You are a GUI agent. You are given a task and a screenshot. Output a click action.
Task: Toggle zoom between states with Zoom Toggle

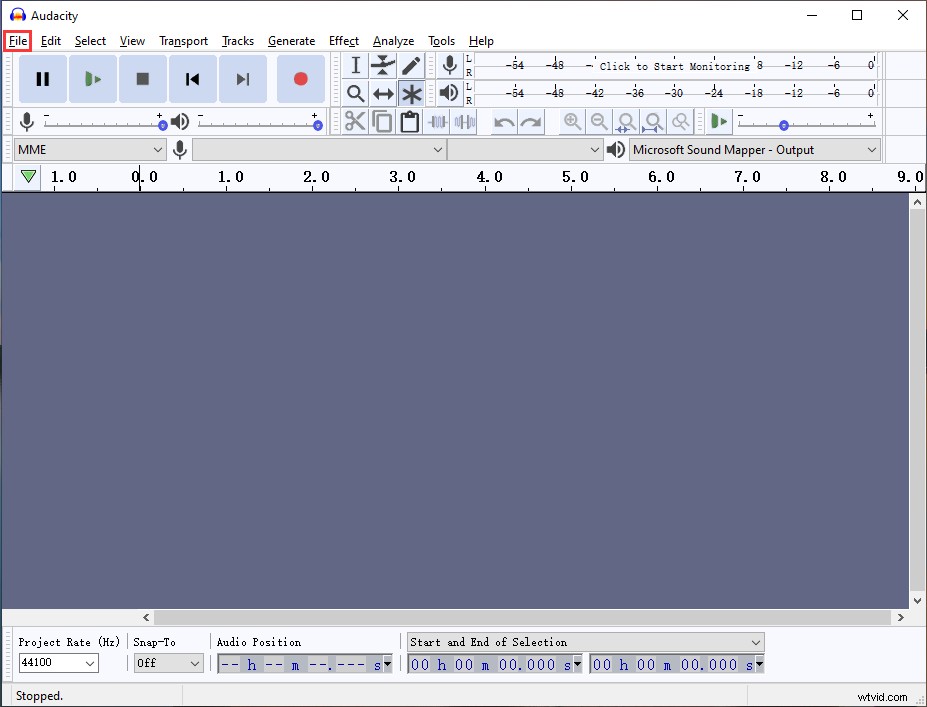point(680,121)
